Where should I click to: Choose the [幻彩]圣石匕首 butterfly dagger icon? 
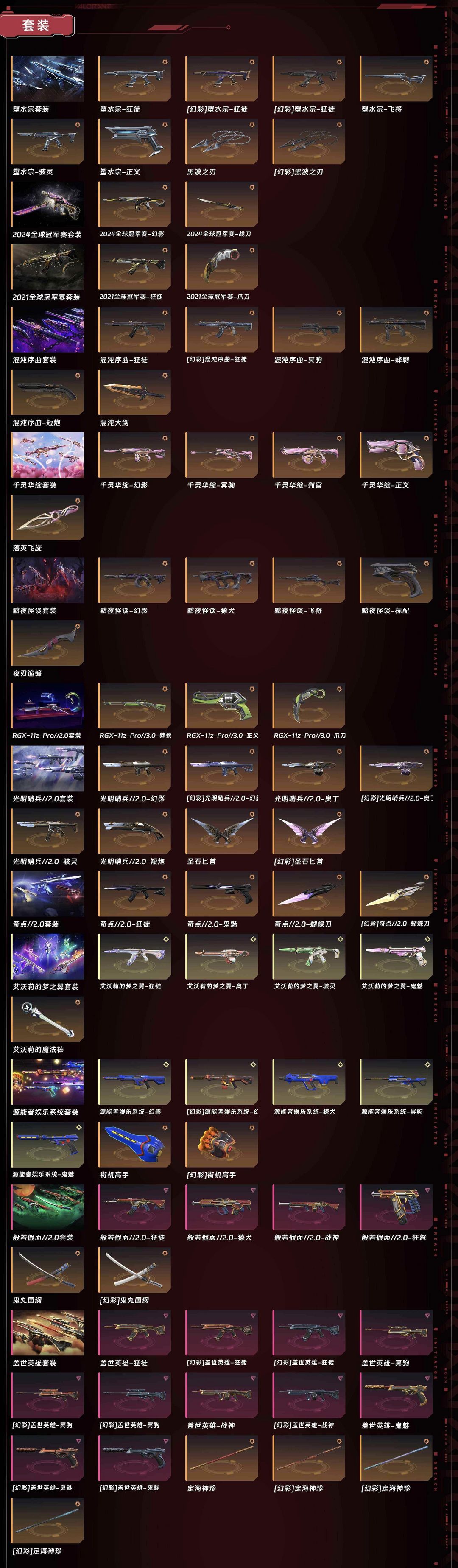(309, 832)
